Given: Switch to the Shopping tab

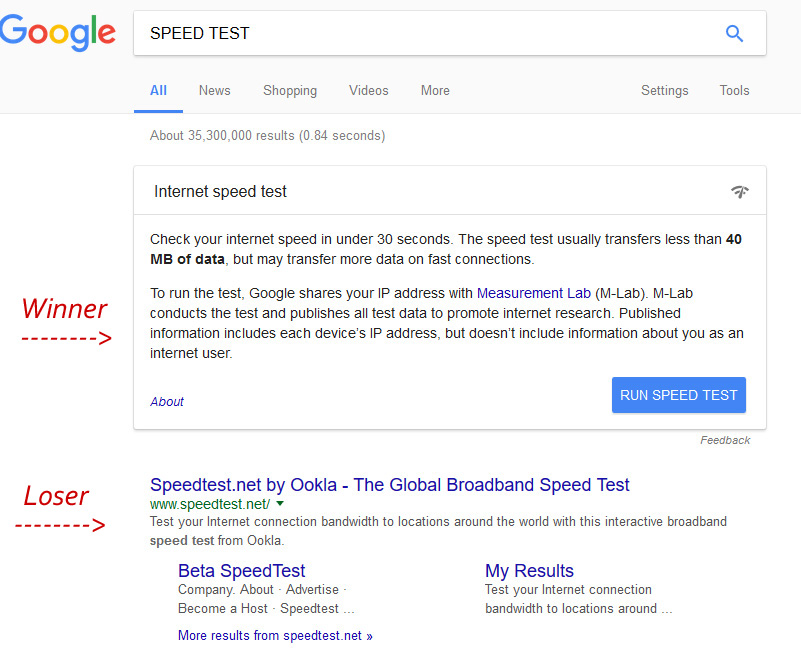Looking at the screenshot, I should coord(290,90).
